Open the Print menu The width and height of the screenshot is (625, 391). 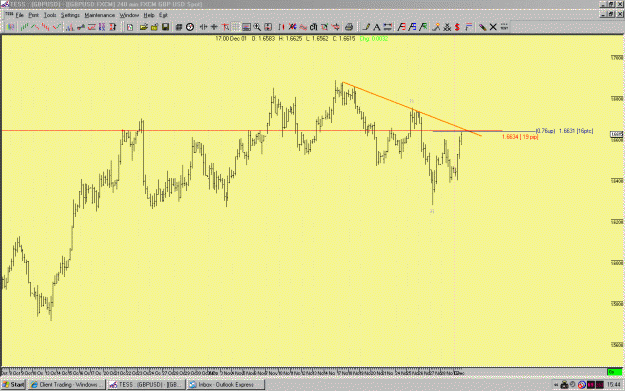click(33, 15)
